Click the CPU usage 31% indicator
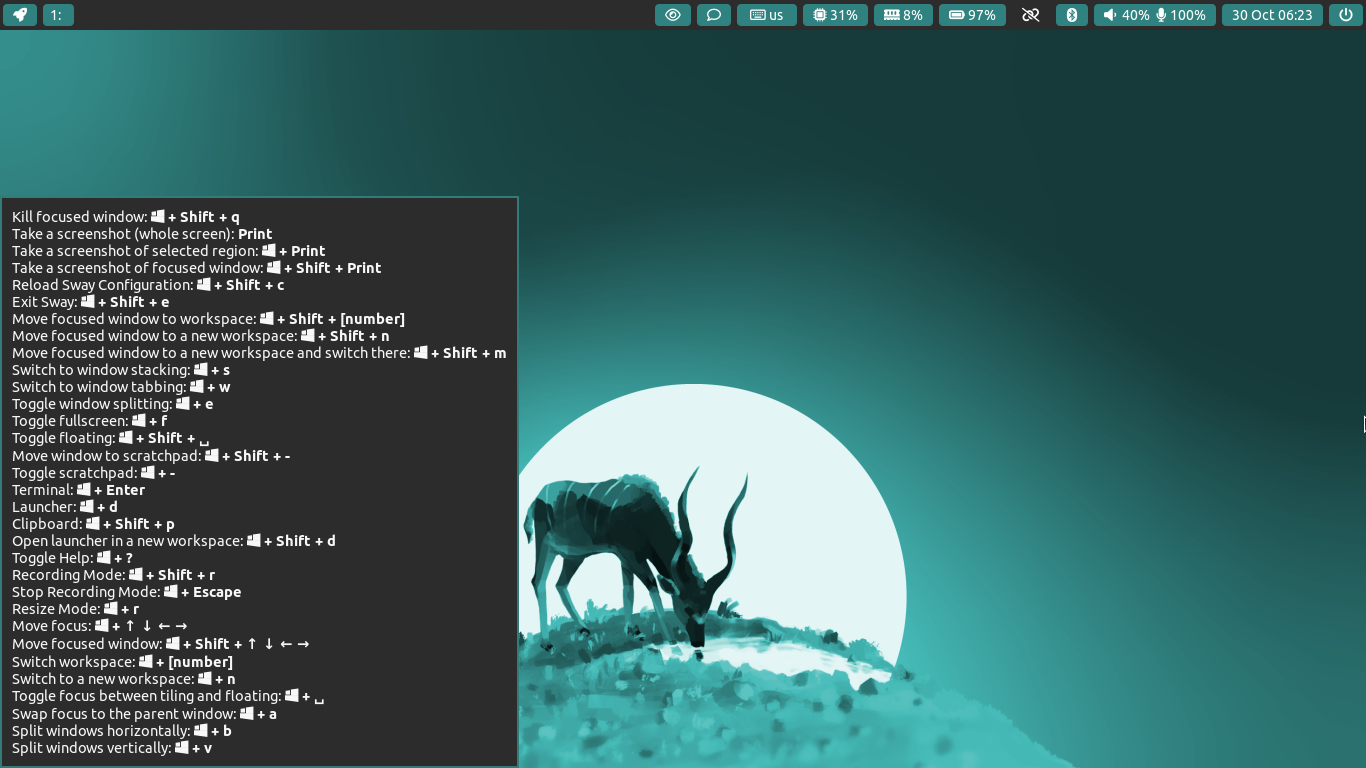This screenshot has width=1366, height=768. pos(835,15)
